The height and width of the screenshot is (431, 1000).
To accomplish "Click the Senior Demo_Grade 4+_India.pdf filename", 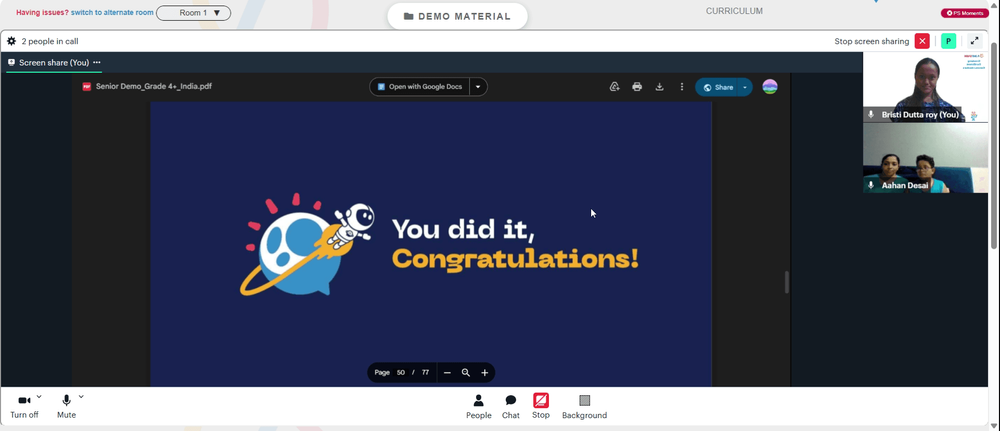I will point(154,87).
